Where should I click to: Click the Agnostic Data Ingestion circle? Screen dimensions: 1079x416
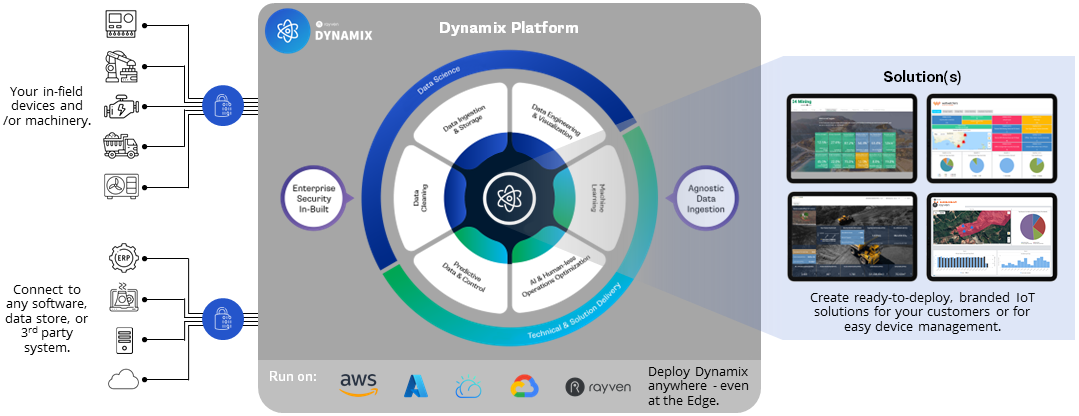705,198
